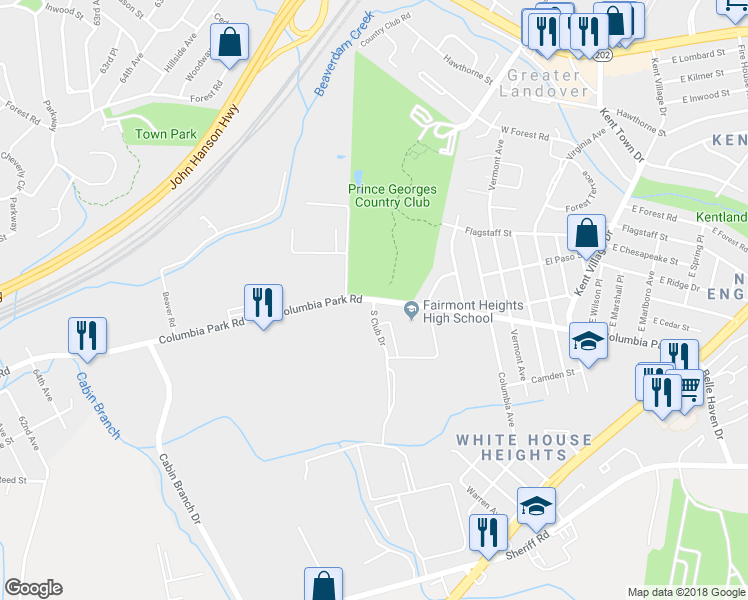Click the Fairmont Heights High School pin

click(x=411, y=311)
